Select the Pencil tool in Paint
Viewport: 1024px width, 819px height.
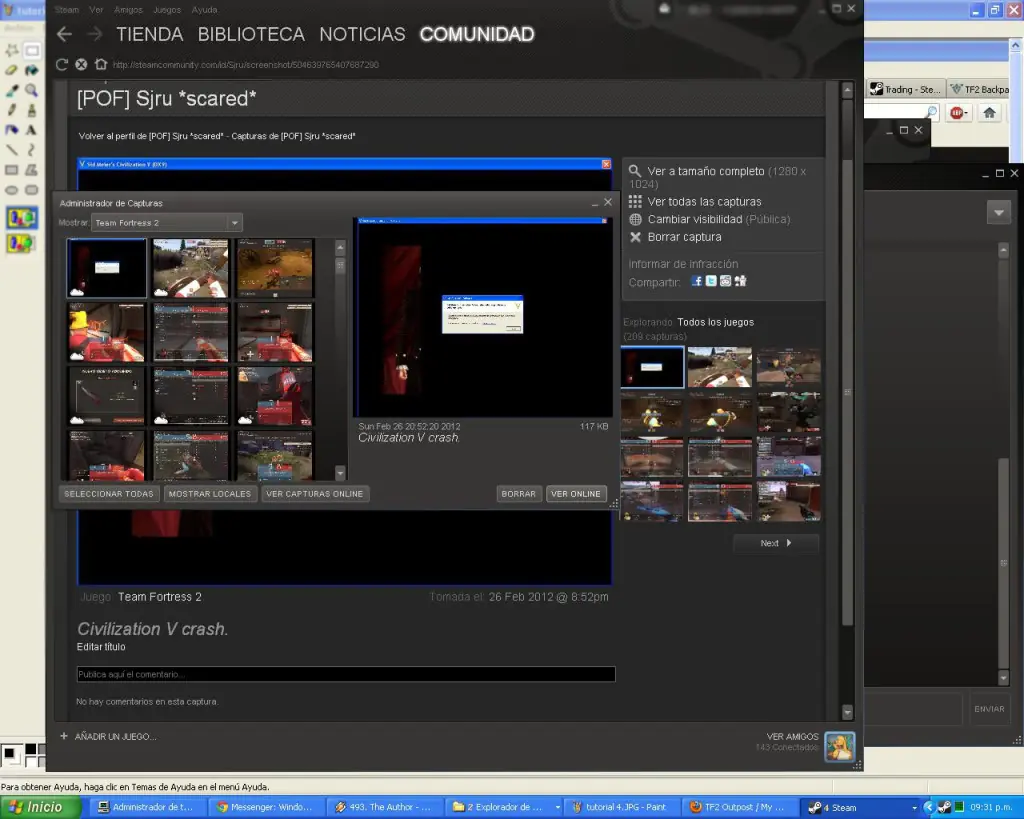tap(12, 110)
